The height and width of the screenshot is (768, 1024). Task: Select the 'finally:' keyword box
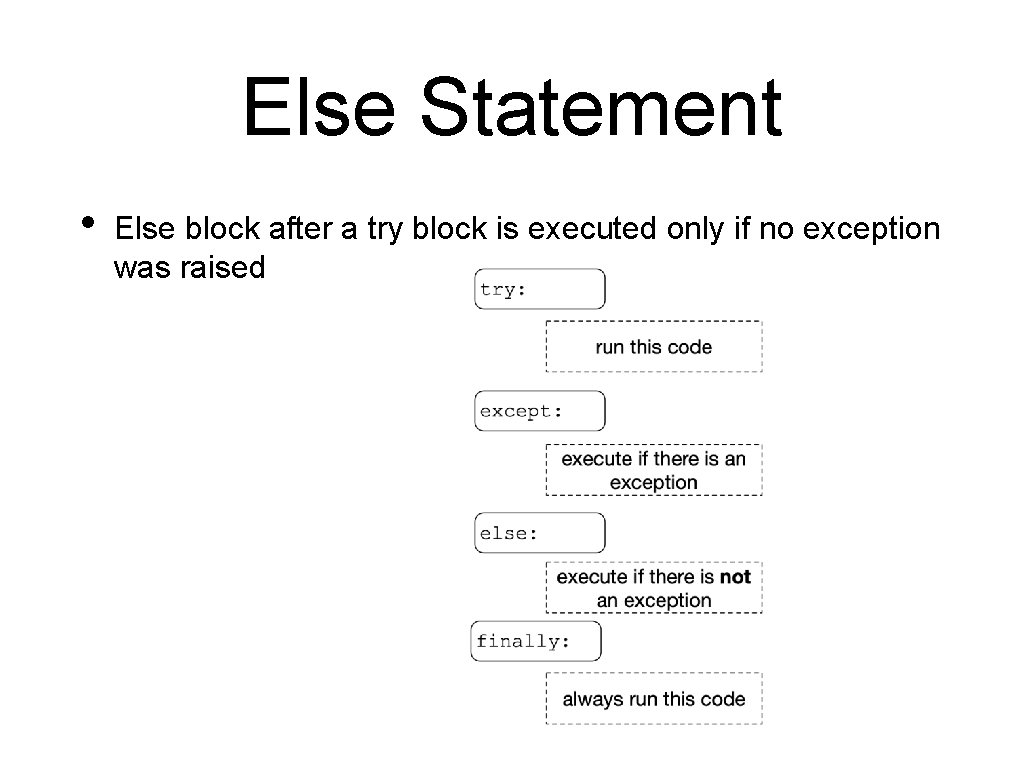coord(536,641)
